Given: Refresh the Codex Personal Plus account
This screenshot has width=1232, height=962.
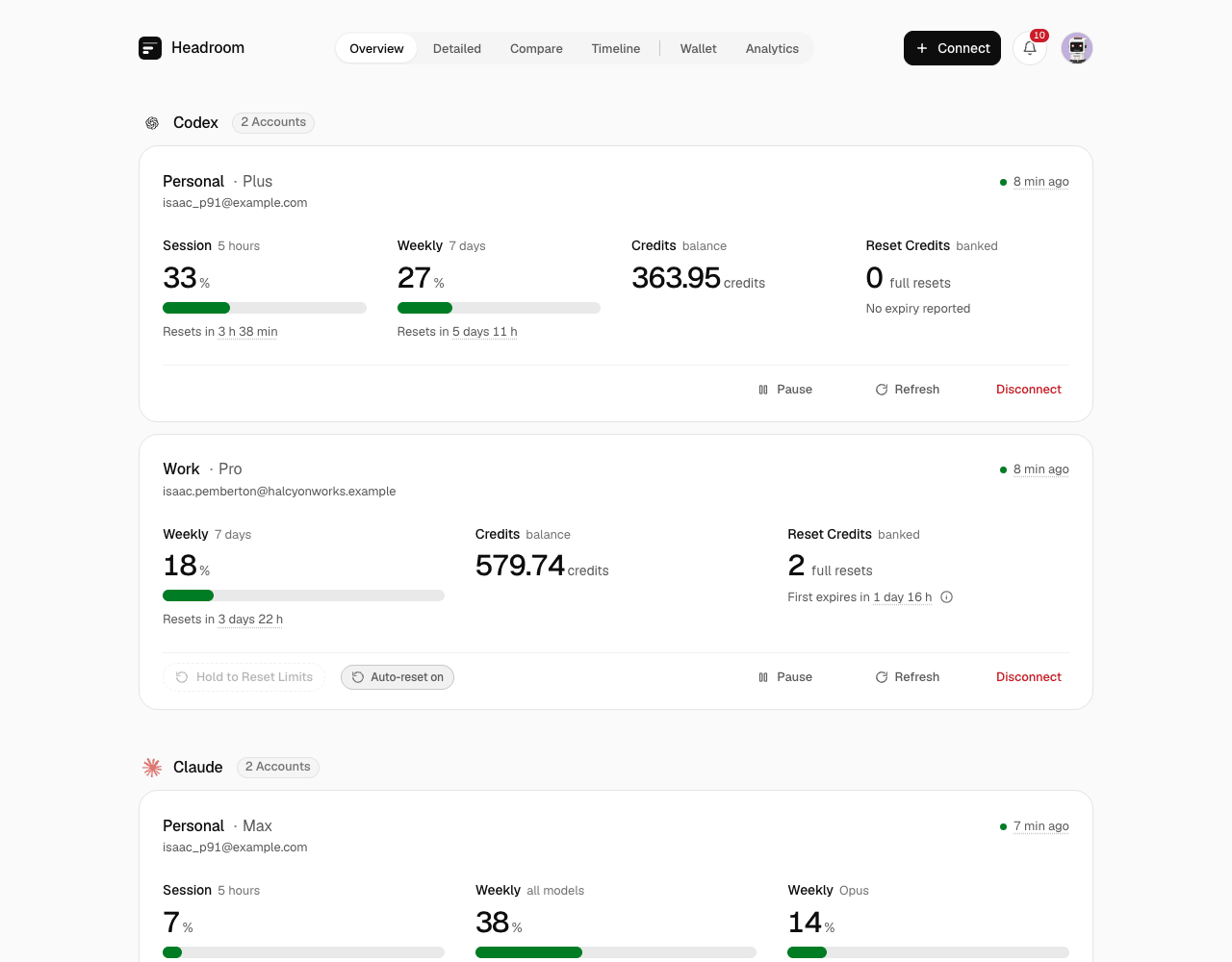Looking at the screenshot, I should point(908,390).
